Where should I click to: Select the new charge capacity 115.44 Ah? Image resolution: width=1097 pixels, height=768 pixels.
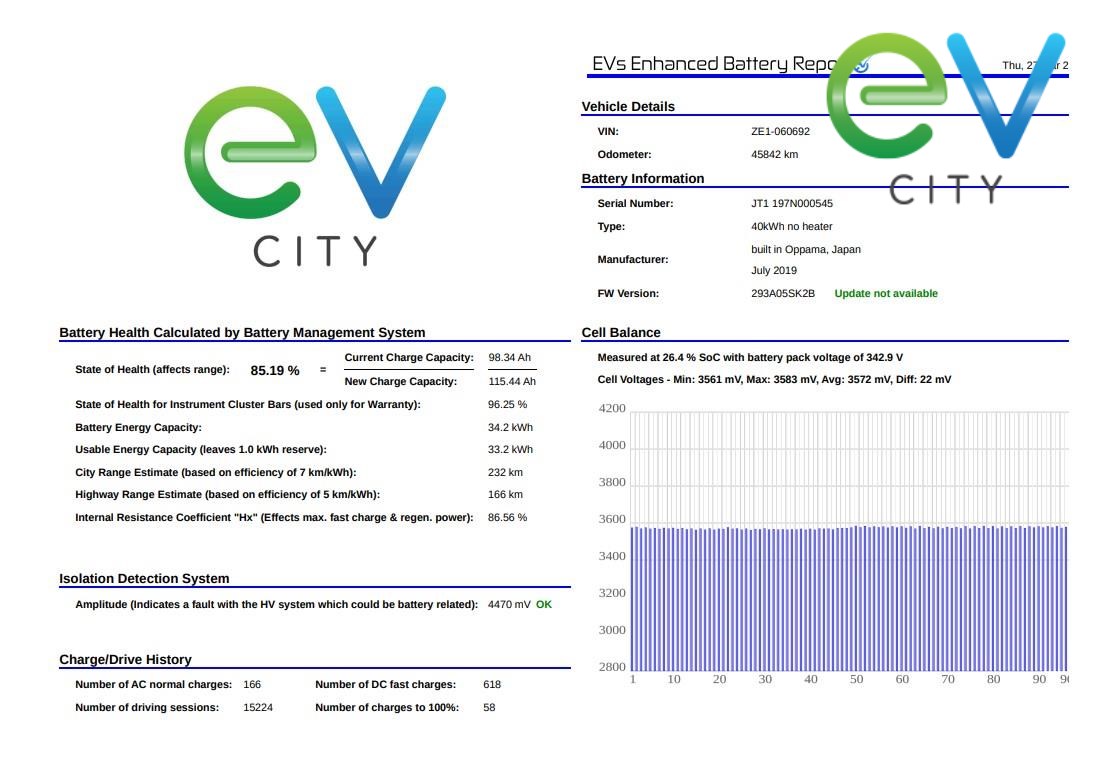point(512,382)
